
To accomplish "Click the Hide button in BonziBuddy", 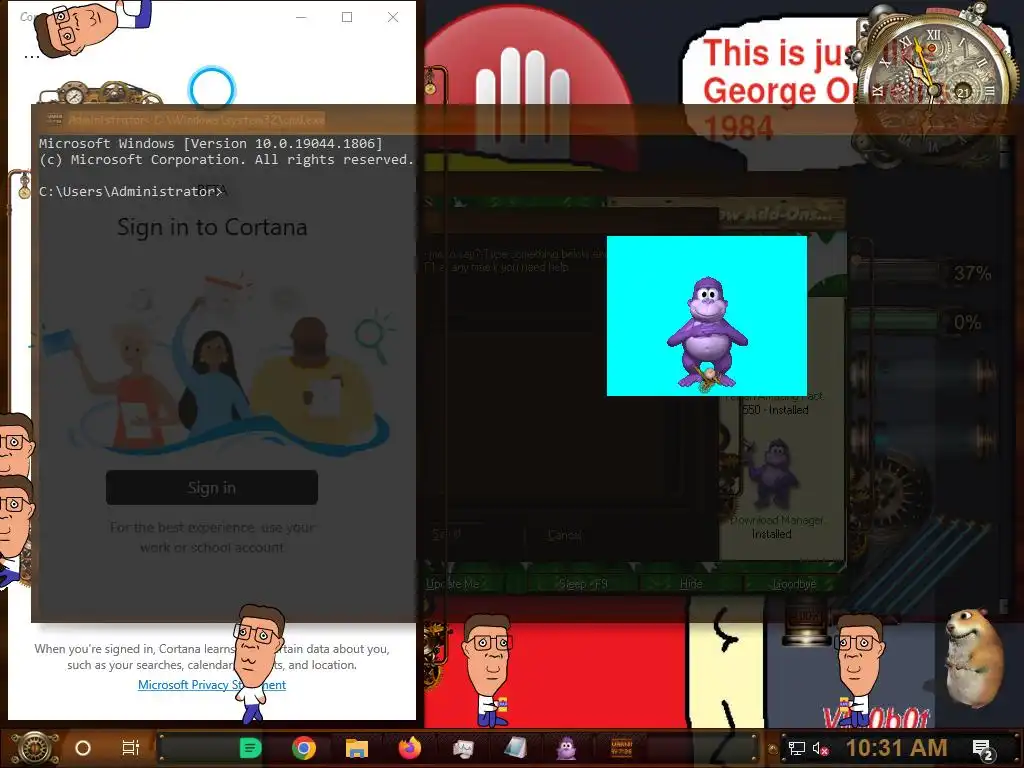I will pyautogui.click(x=691, y=584).
